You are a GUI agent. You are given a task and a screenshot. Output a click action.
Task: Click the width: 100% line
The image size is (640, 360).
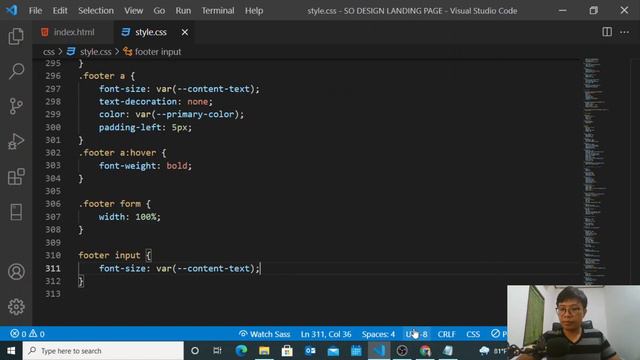tap(130, 217)
